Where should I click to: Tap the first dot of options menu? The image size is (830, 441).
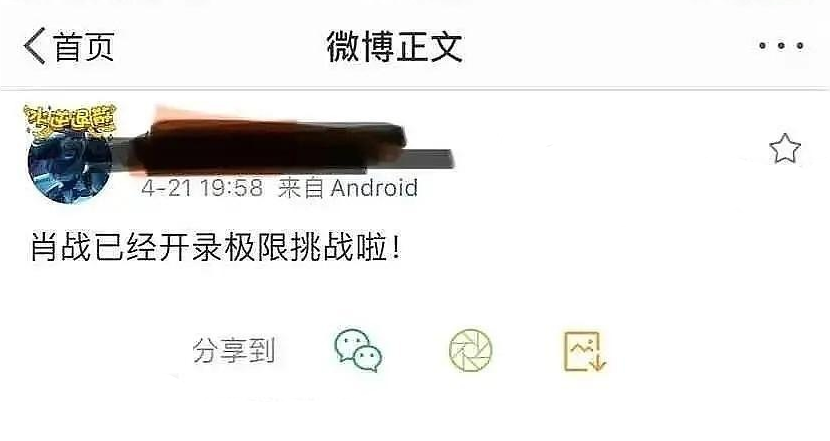coord(763,46)
